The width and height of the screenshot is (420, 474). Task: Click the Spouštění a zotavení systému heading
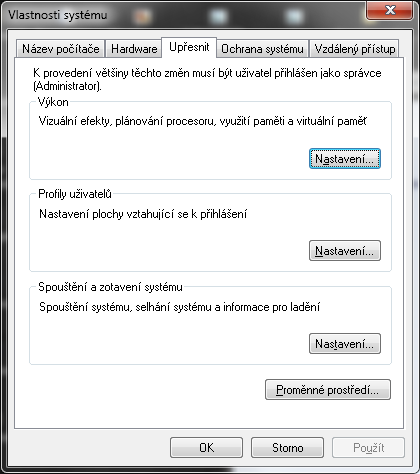(110, 287)
